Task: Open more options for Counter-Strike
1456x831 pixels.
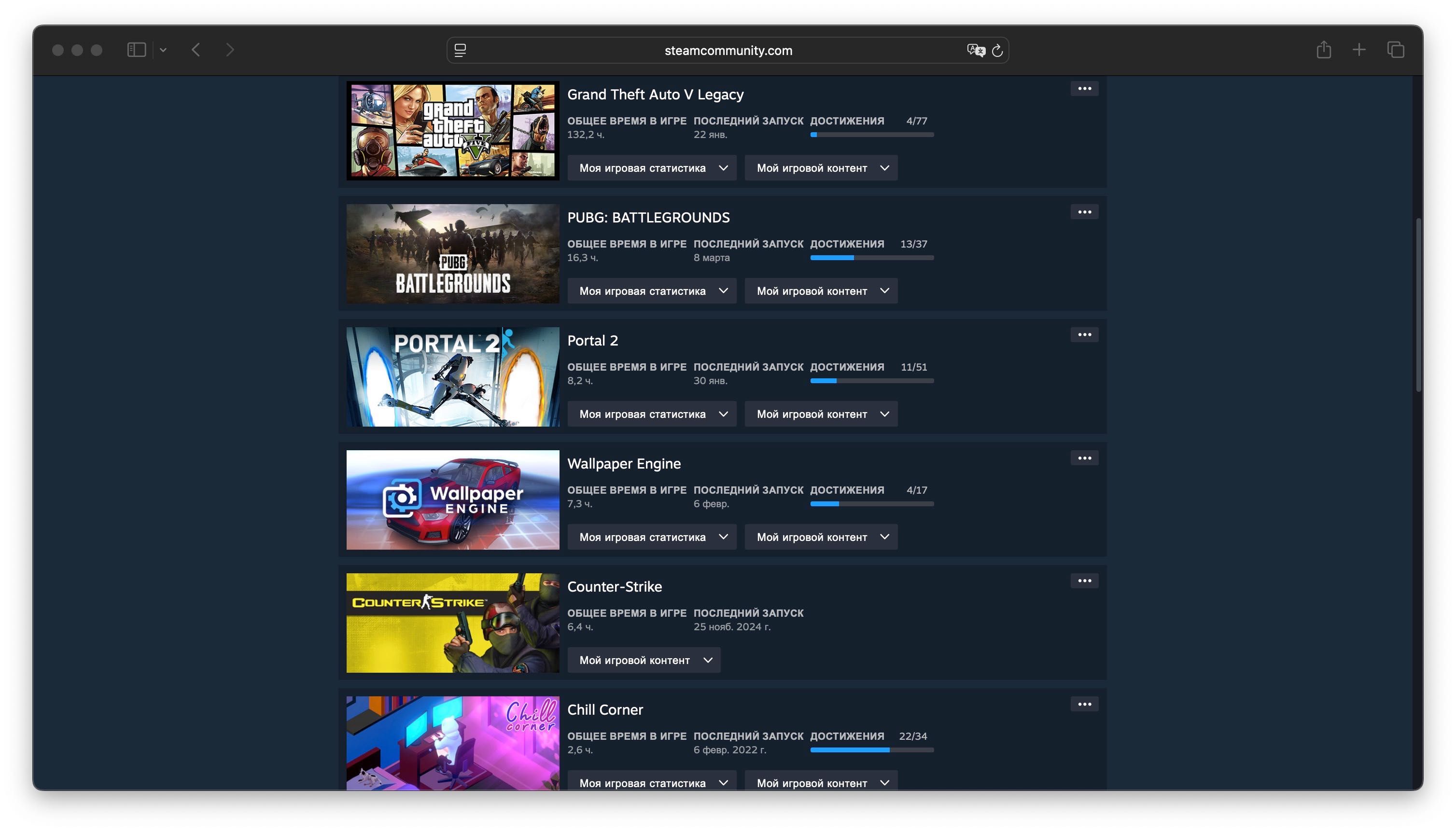Action: point(1084,581)
